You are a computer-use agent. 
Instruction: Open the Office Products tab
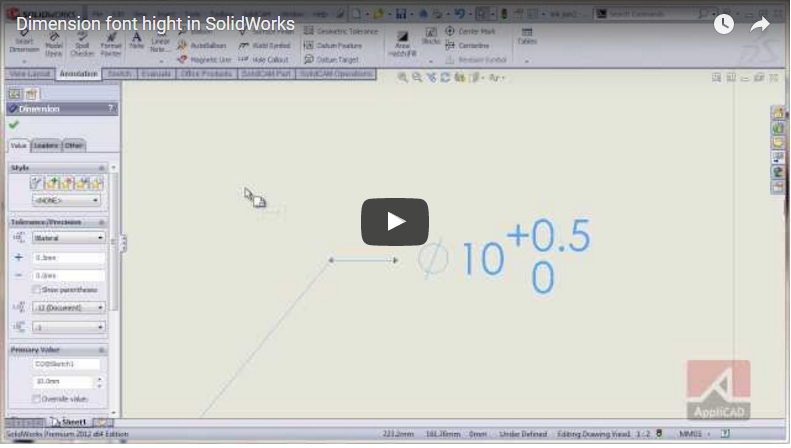(x=206, y=74)
